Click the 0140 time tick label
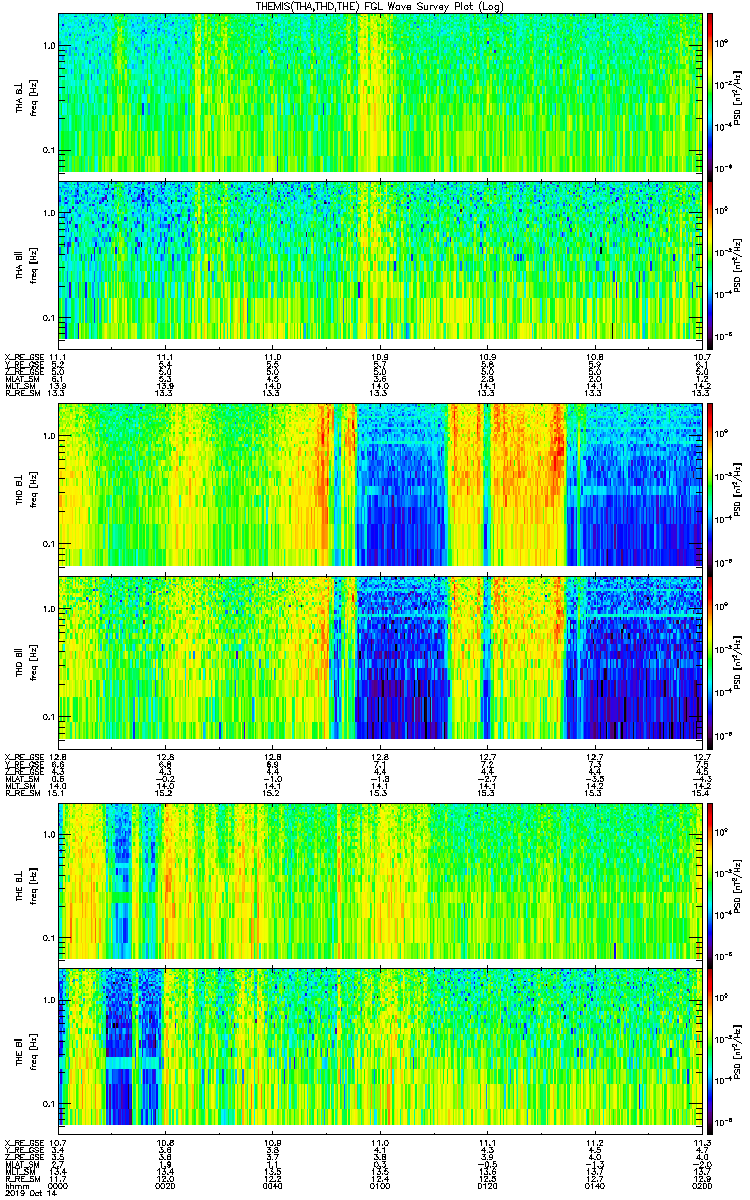Screen dimensions: 750x1200 594,1185
